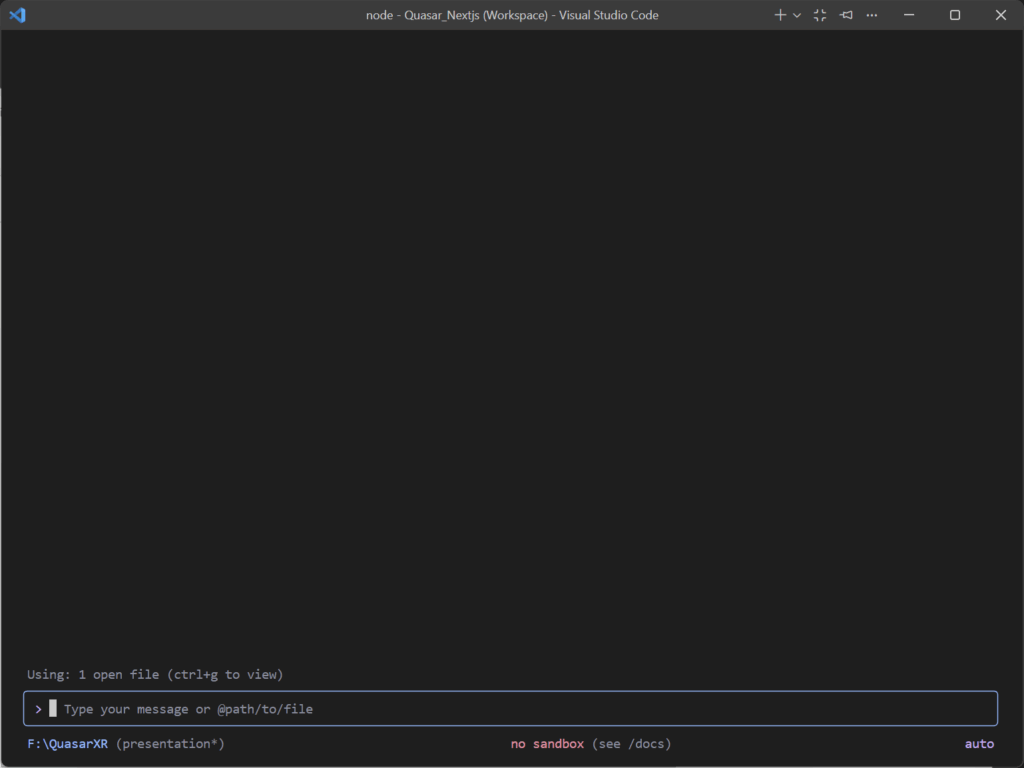The width and height of the screenshot is (1024, 768).
Task: Click the > prompt symbol in input box
Action: point(39,709)
